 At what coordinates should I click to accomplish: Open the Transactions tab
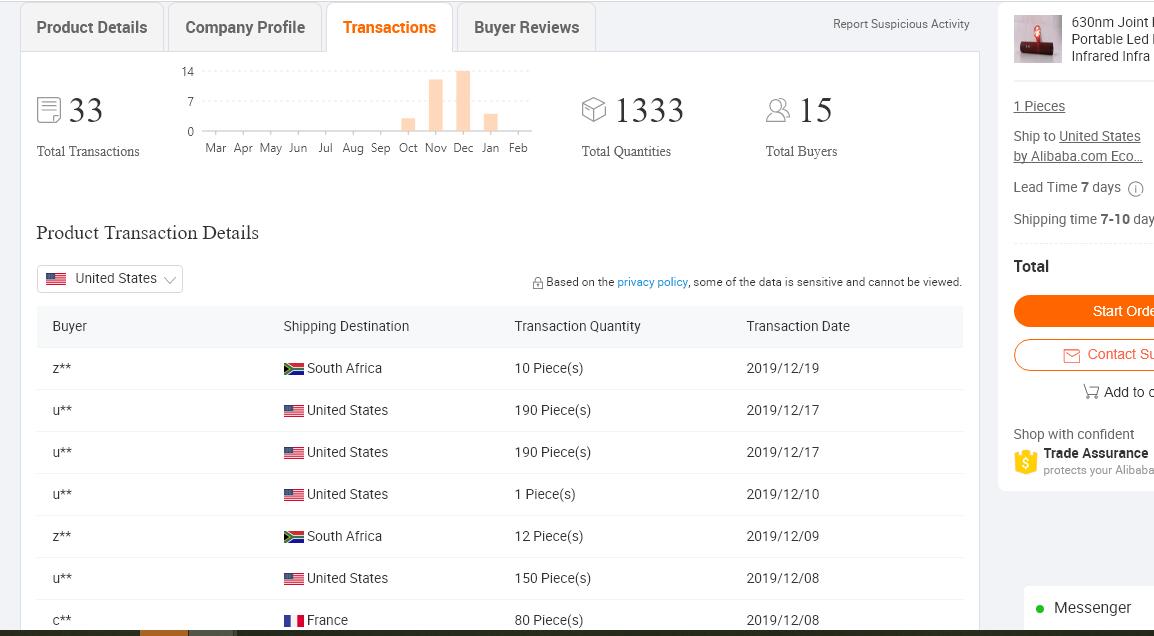pos(389,28)
